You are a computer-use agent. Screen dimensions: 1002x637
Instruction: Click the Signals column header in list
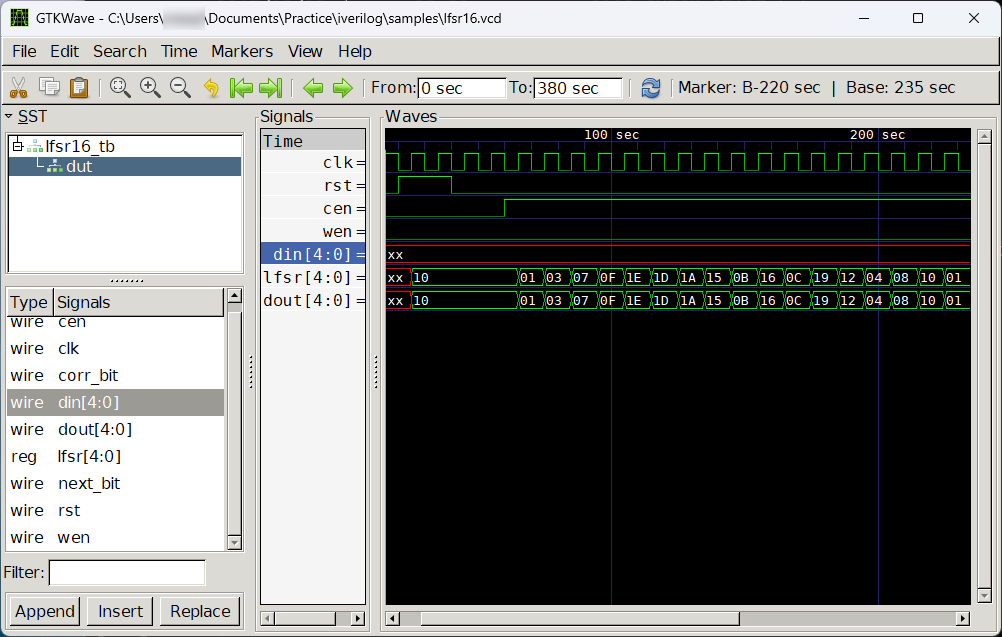pyautogui.click(x=139, y=302)
